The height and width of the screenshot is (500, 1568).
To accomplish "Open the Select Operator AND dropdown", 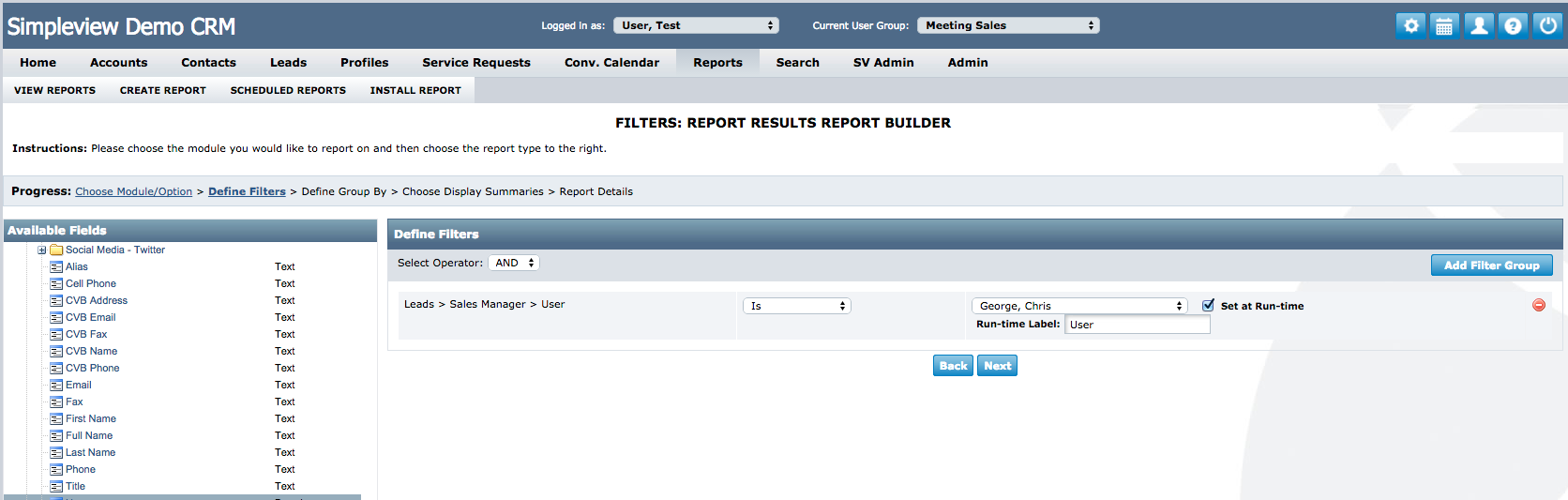I will pos(514,263).
